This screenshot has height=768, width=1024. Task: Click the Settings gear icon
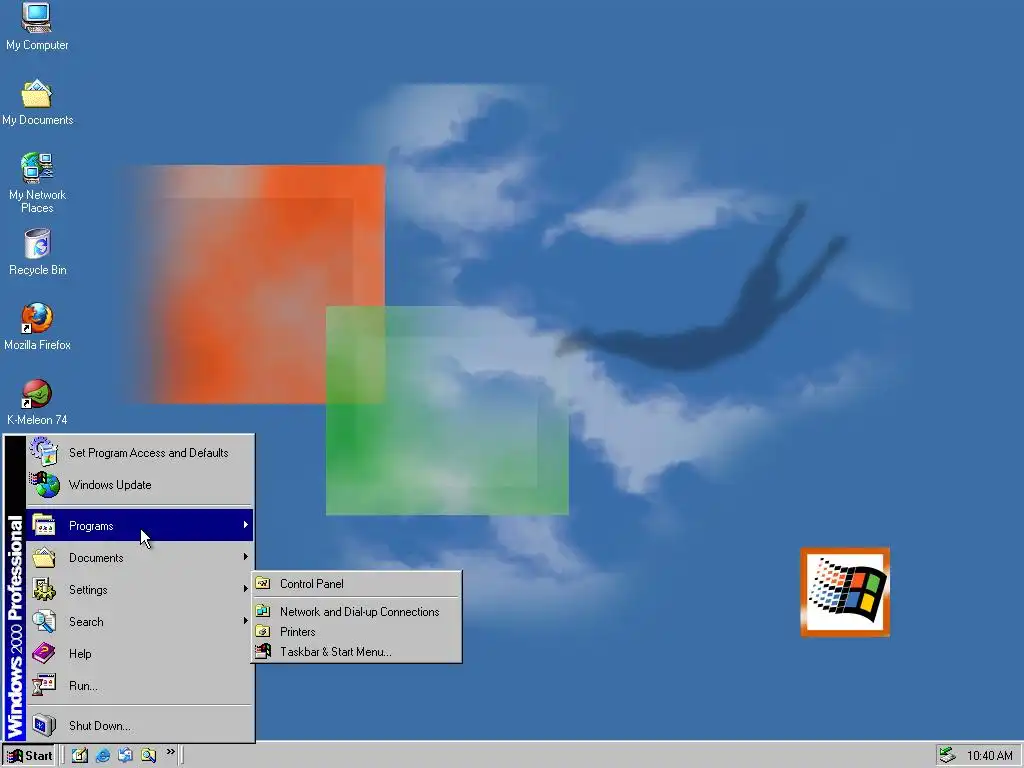pos(44,589)
